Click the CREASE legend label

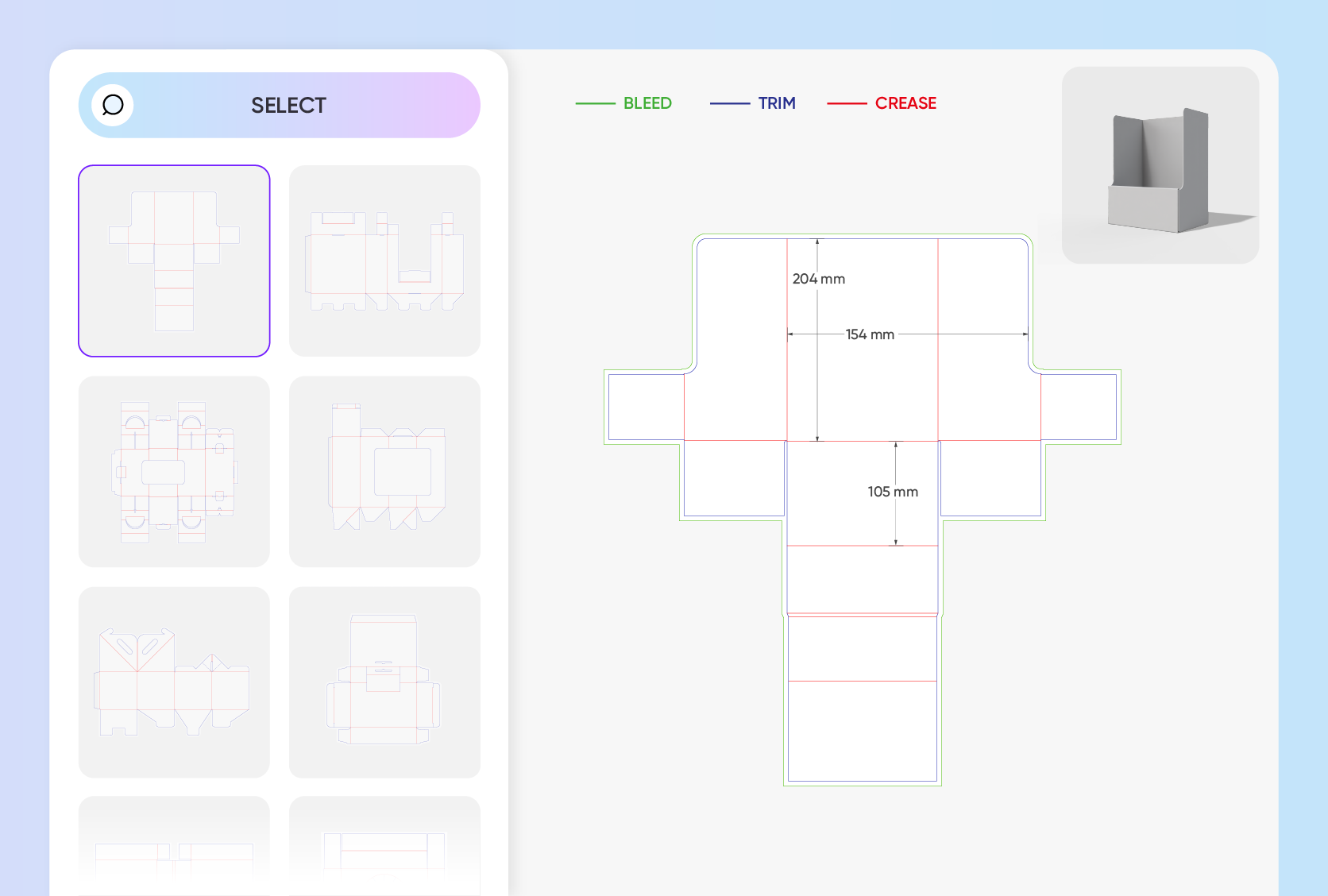tap(905, 103)
